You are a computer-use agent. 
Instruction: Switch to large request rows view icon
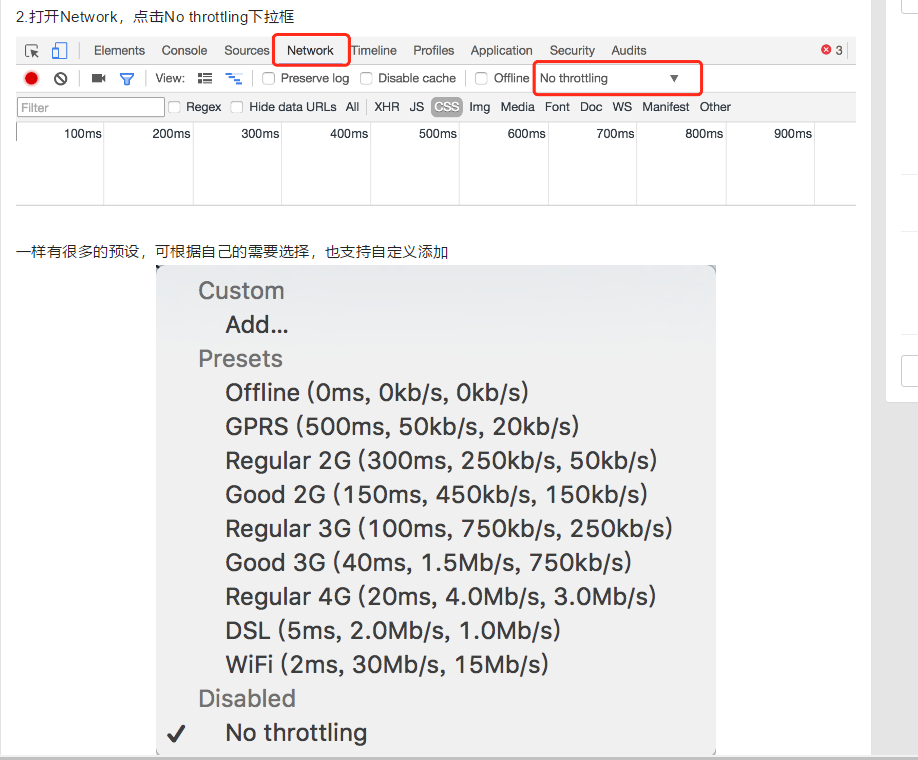tap(205, 78)
